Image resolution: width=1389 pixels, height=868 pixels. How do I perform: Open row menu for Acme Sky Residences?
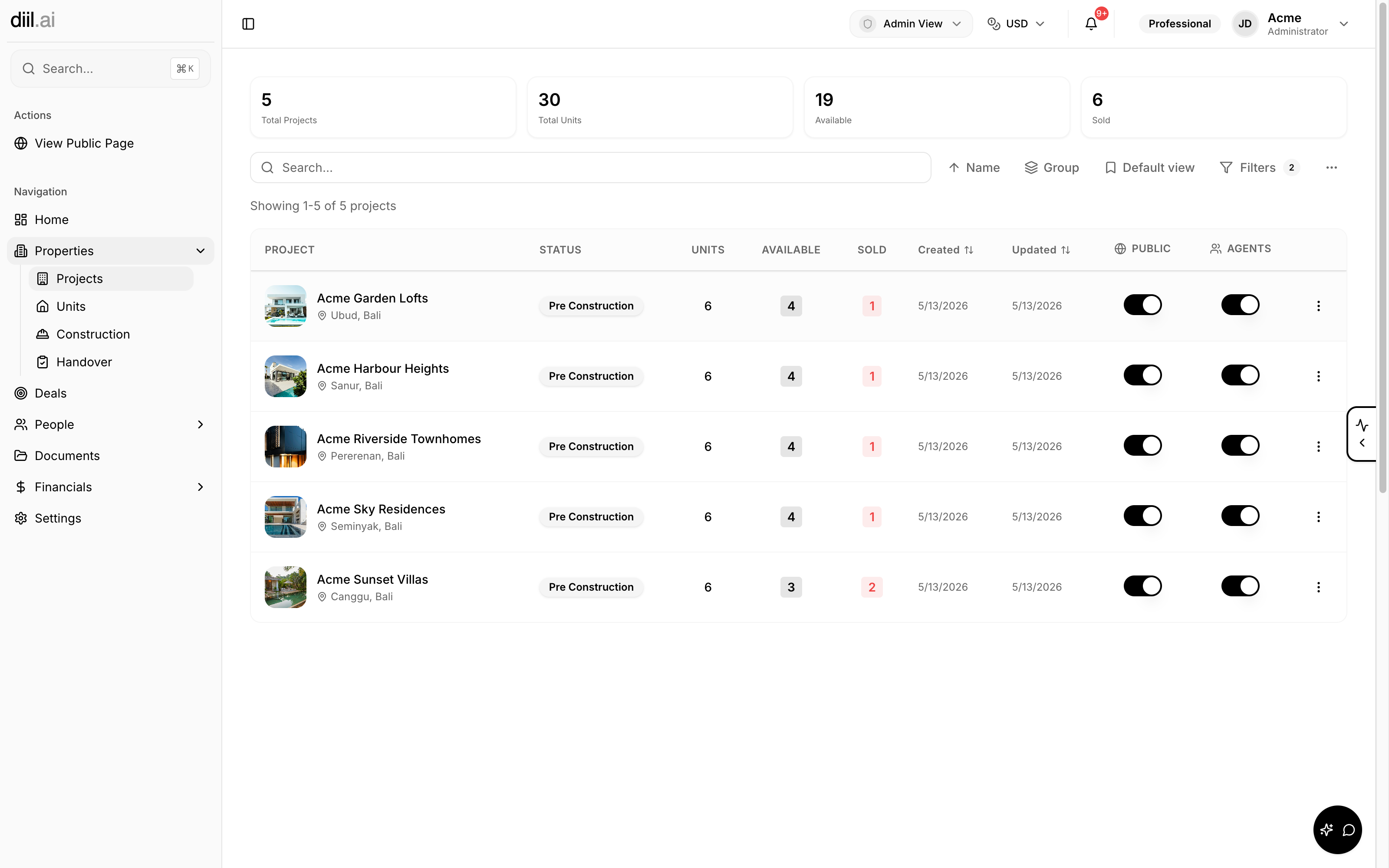click(1318, 516)
